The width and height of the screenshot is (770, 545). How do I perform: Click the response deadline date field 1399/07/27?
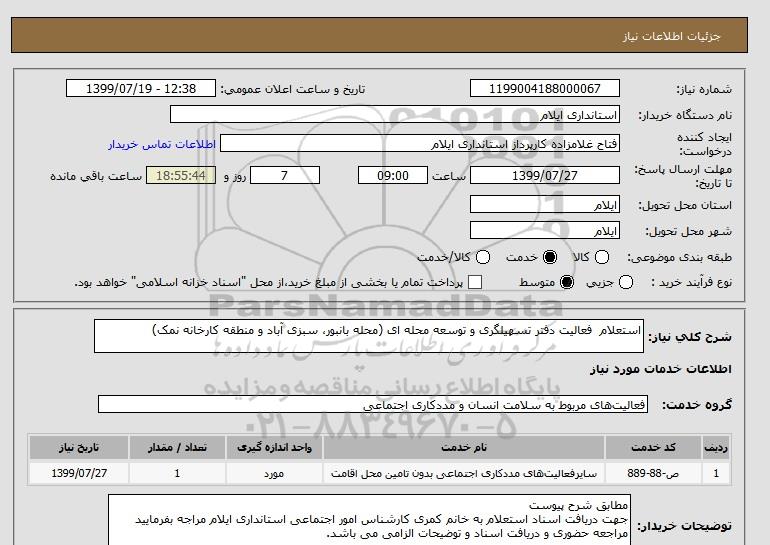[545, 175]
